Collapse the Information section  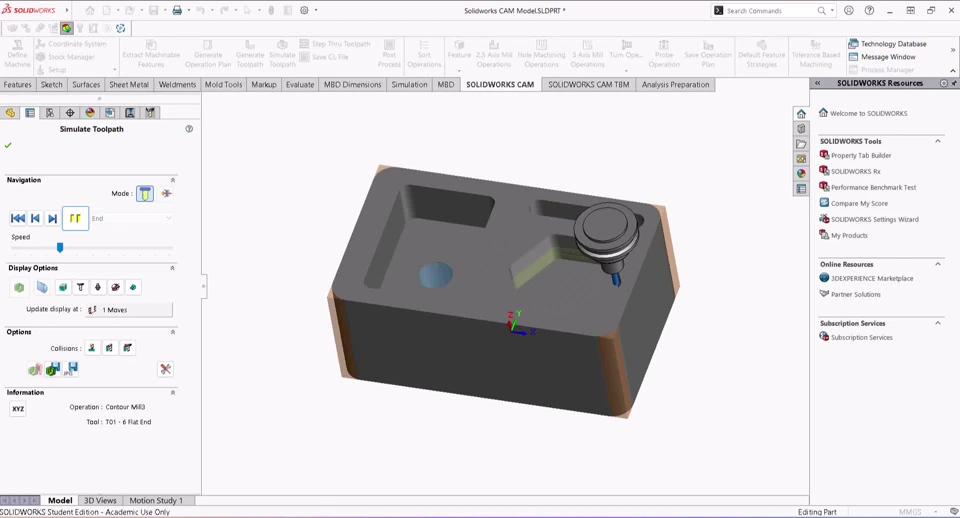[x=173, y=392]
